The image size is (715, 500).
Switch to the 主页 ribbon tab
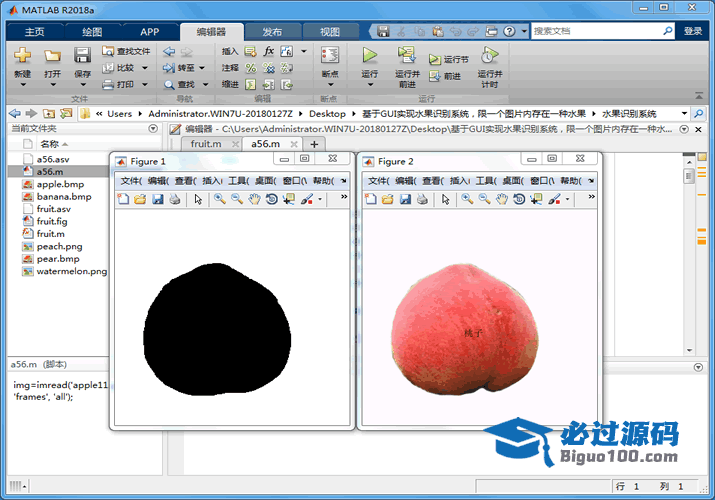35,31
